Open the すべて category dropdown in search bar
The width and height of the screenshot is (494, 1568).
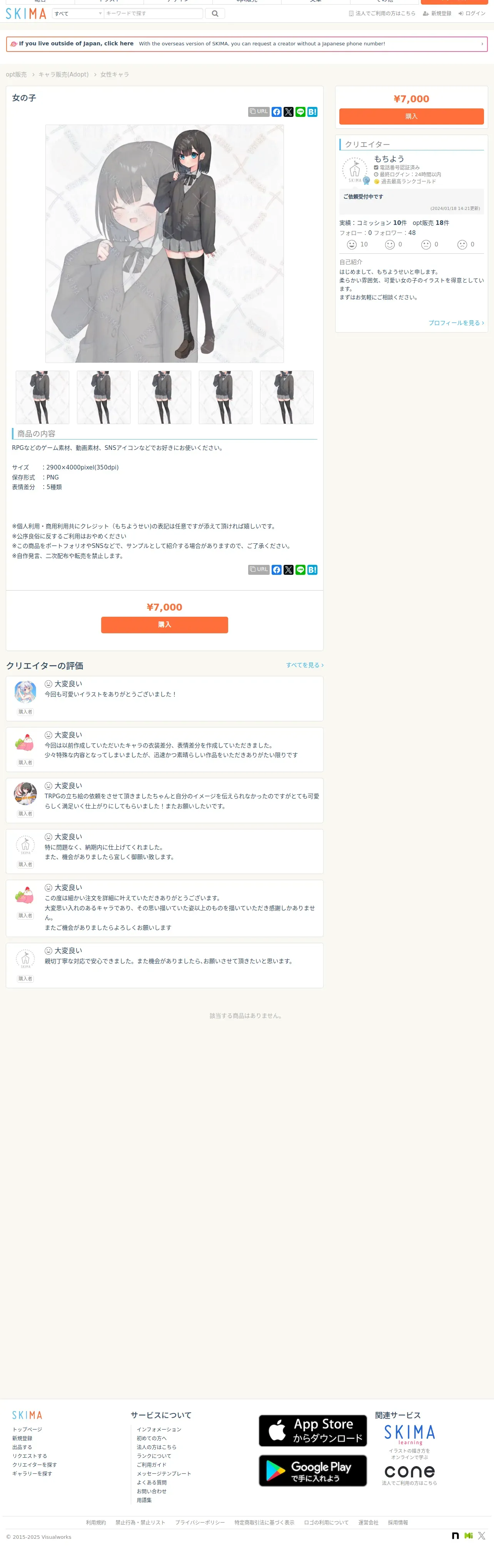[78, 13]
